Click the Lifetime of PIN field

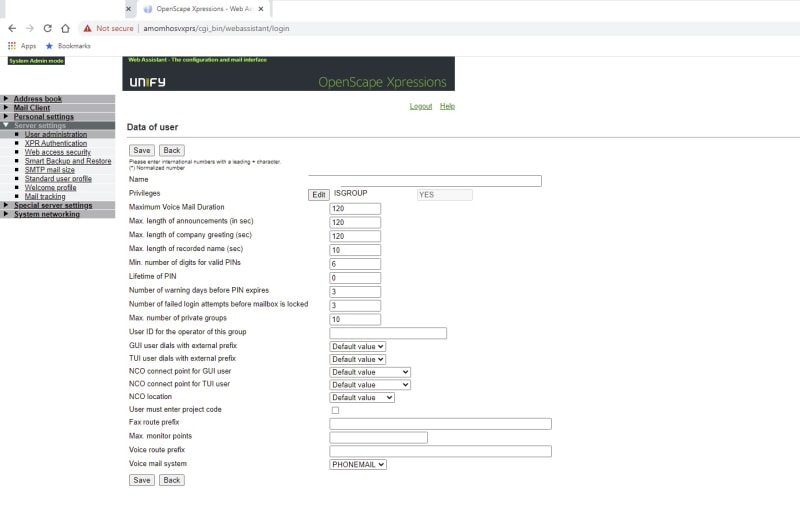click(355, 277)
